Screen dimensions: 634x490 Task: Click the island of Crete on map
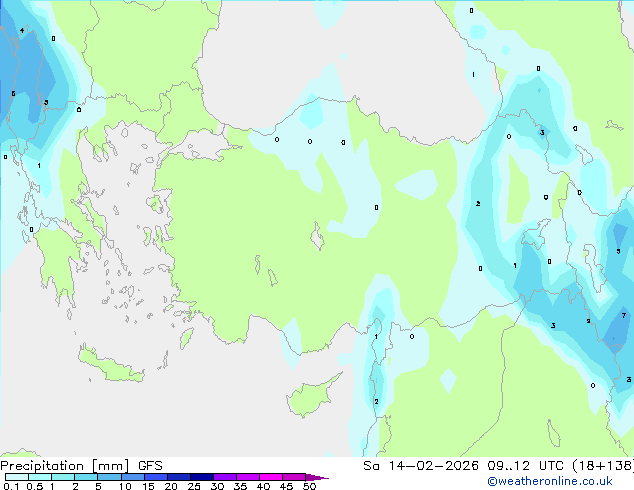tap(111, 365)
